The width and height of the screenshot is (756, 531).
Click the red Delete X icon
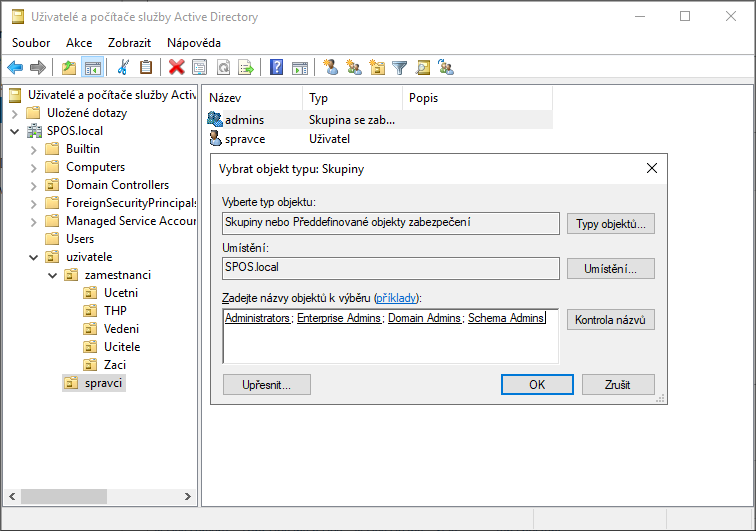(177, 68)
